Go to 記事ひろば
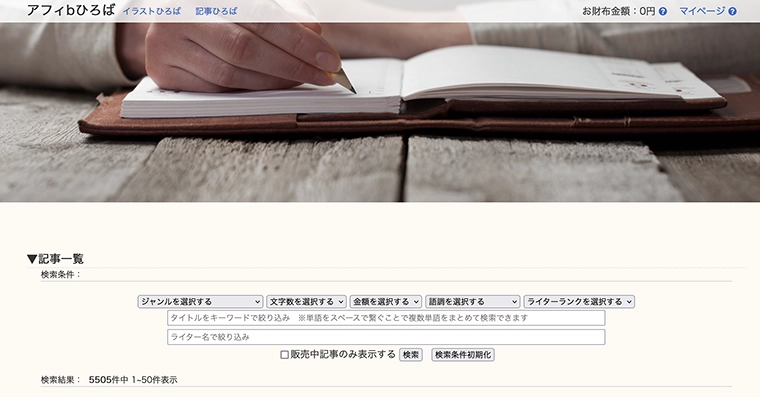This screenshot has height=397, width=760. (216, 11)
